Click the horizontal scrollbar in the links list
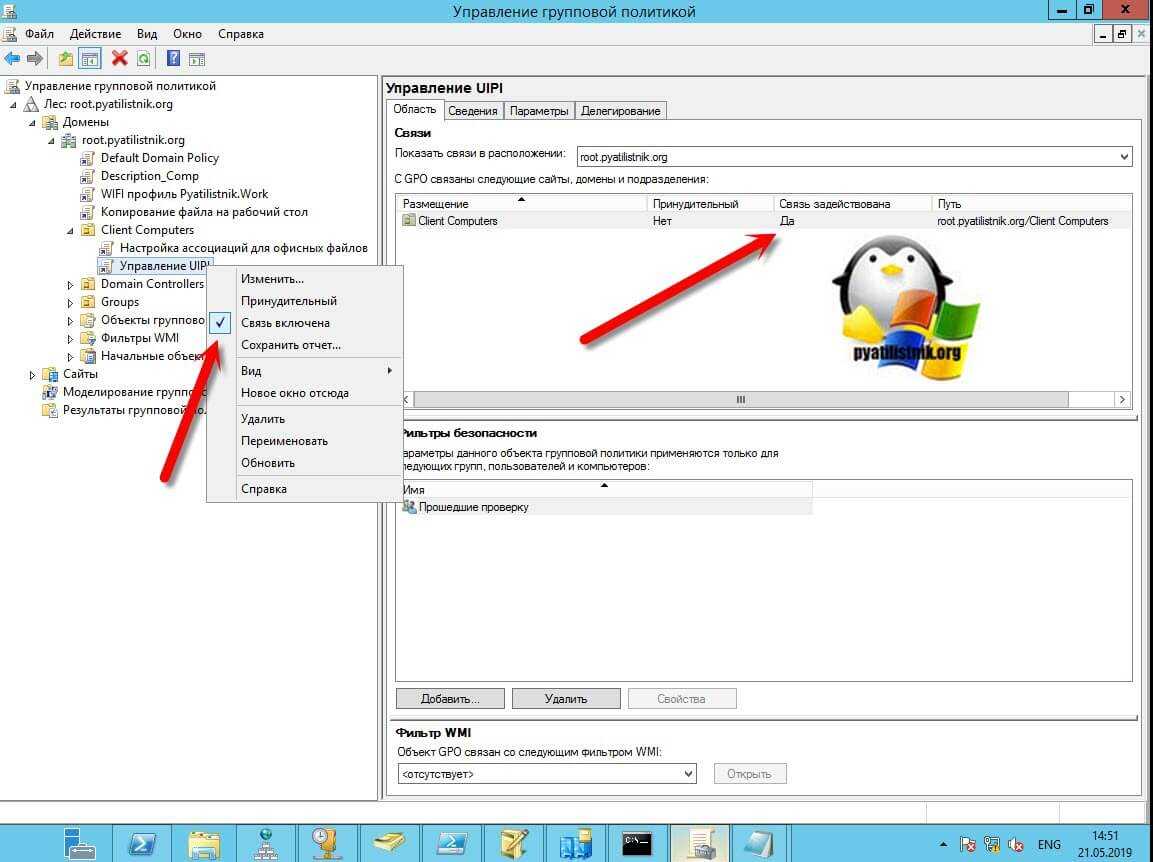1153x862 pixels. tap(741, 399)
